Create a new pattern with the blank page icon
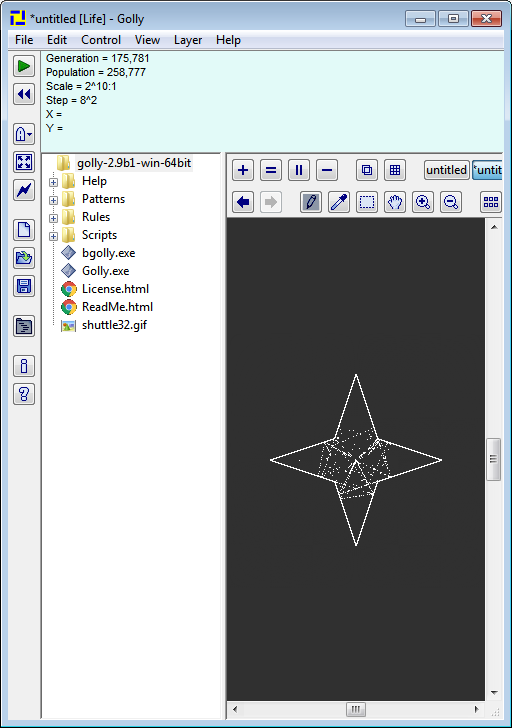512x728 pixels. pos(24,230)
